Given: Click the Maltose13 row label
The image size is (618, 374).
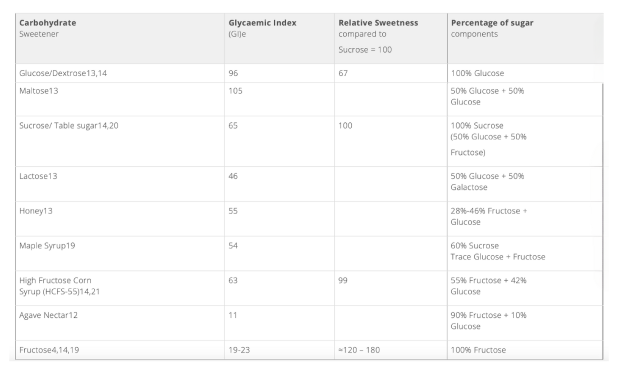Looking at the screenshot, I should click(x=39, y=91).
